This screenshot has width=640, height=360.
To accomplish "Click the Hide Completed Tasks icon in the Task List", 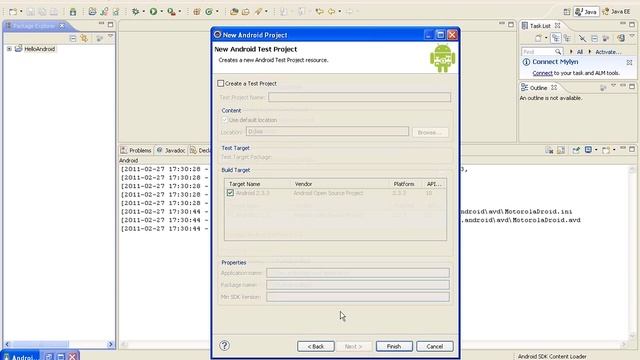I will [582, 38].
